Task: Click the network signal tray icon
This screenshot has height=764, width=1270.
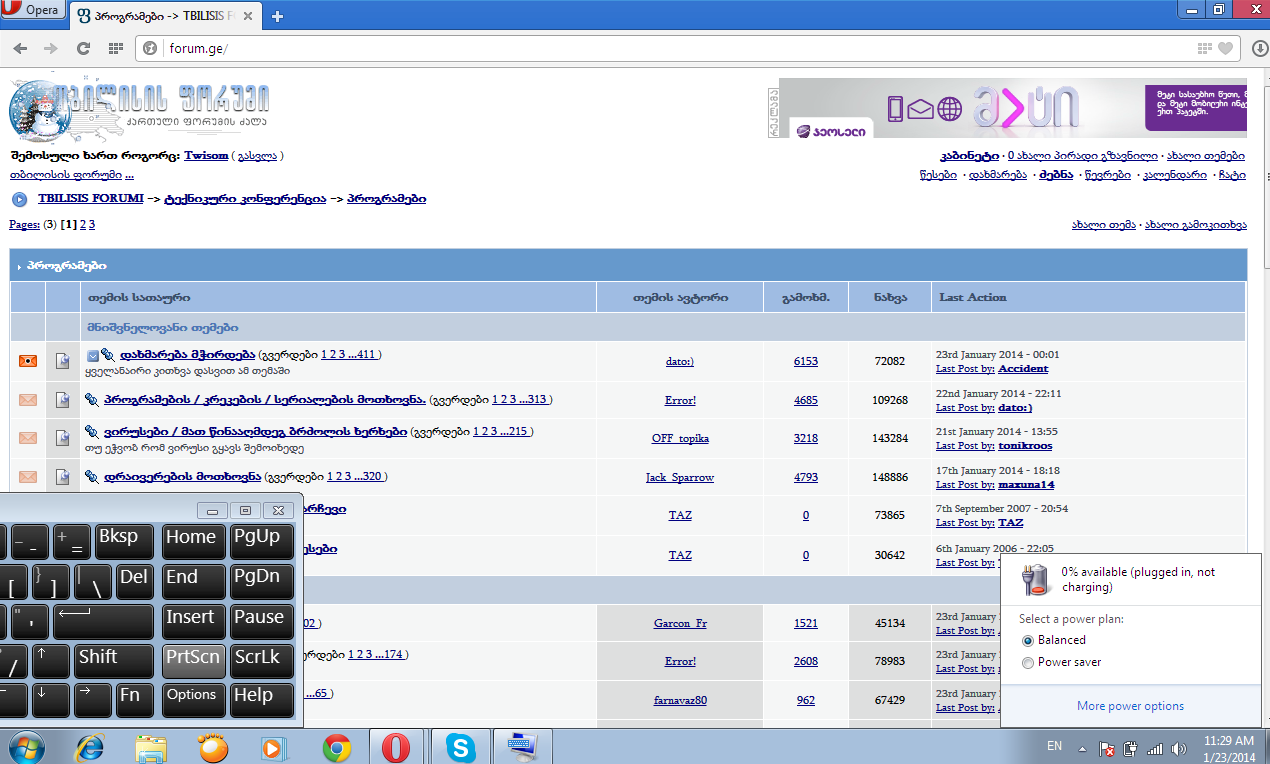Action: point(1155,748)
